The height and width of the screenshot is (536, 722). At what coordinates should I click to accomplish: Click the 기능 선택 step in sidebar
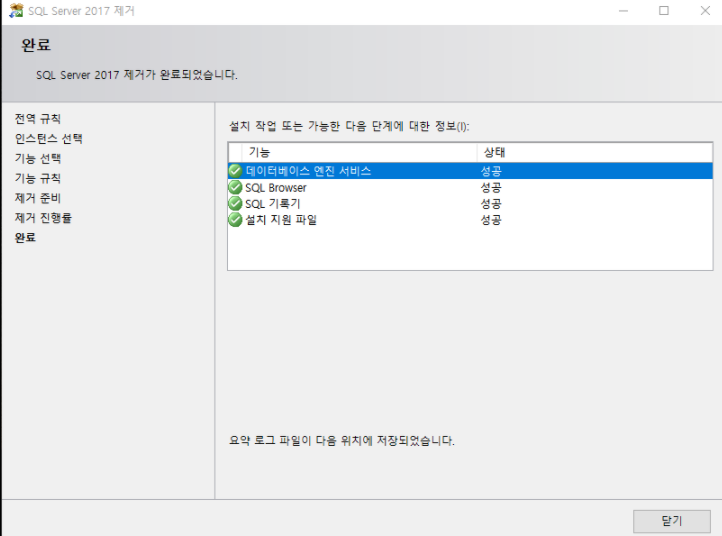click(x=38, y=158)
